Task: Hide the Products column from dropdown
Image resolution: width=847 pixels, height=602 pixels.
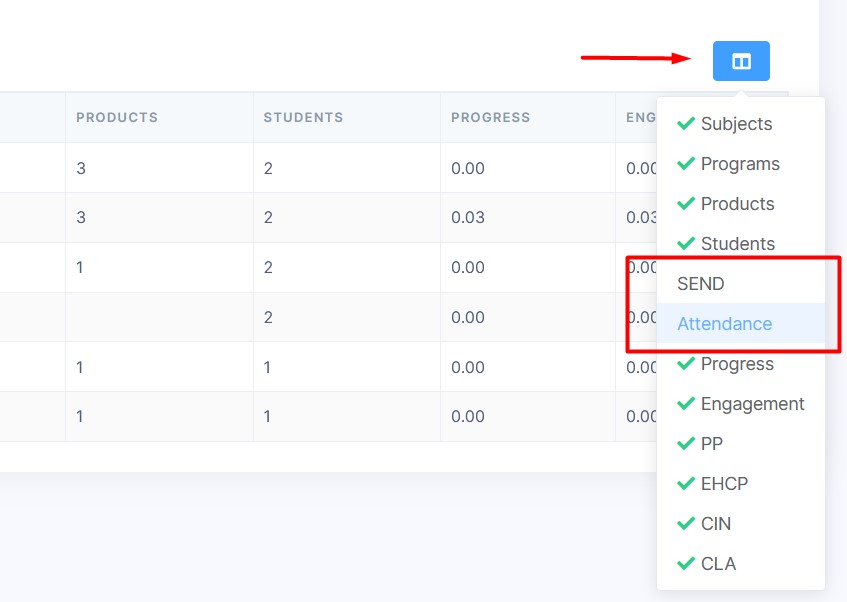Action: (x=737, y=204)
